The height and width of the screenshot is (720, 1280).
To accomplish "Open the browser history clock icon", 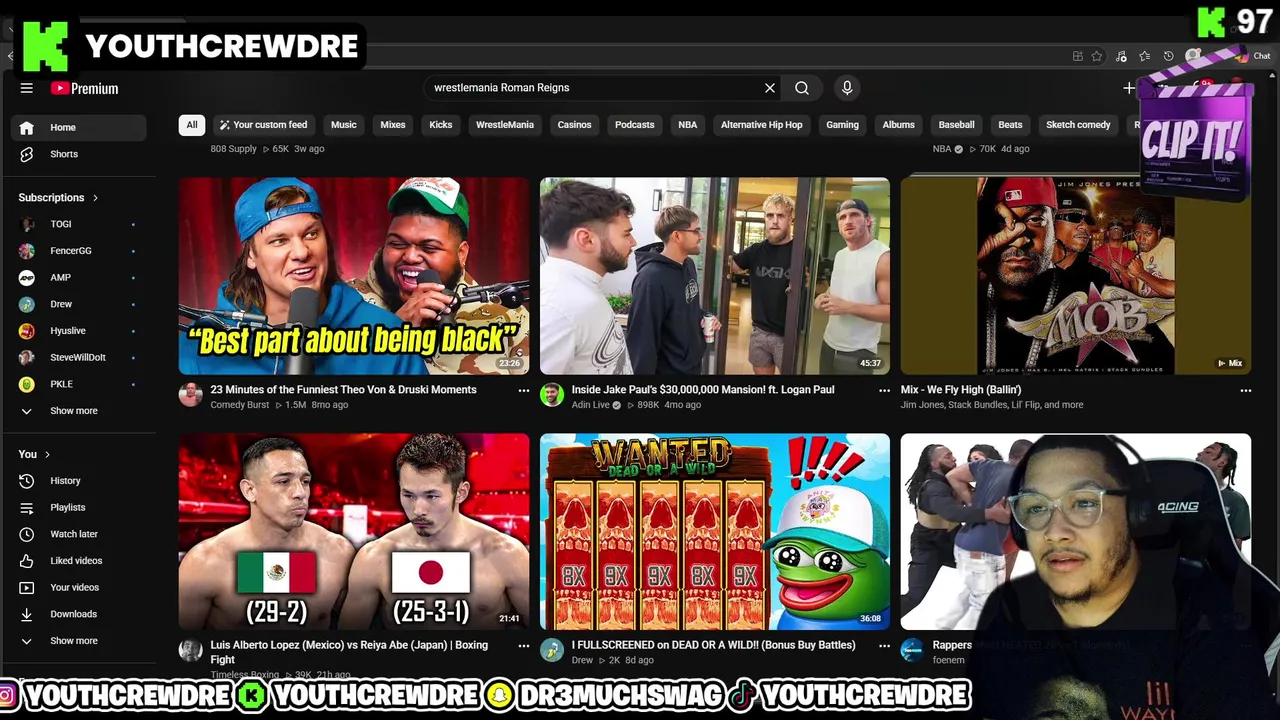I will (x=1169, y=56).
